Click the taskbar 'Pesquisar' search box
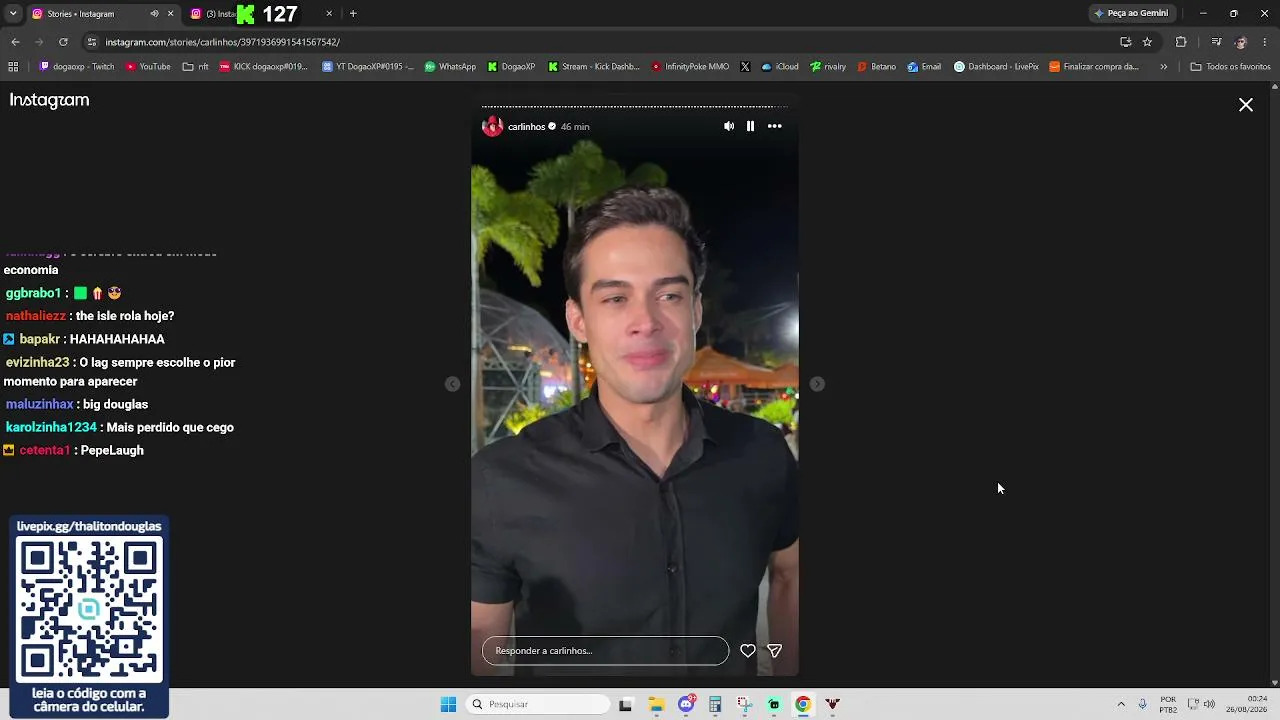Viewport: 1280px width, 720px height. (x=539, y=704)
